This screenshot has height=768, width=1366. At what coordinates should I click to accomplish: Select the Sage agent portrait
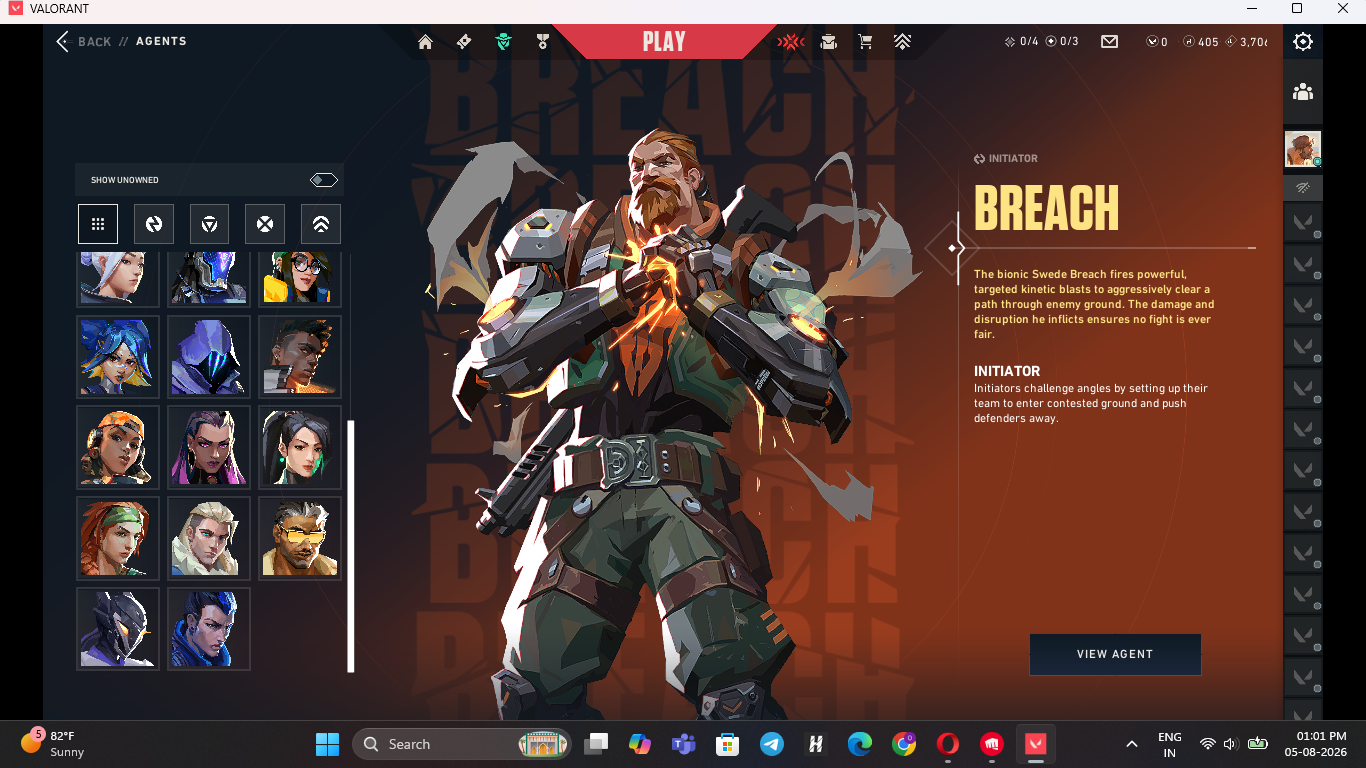click(x=300, y=447)
